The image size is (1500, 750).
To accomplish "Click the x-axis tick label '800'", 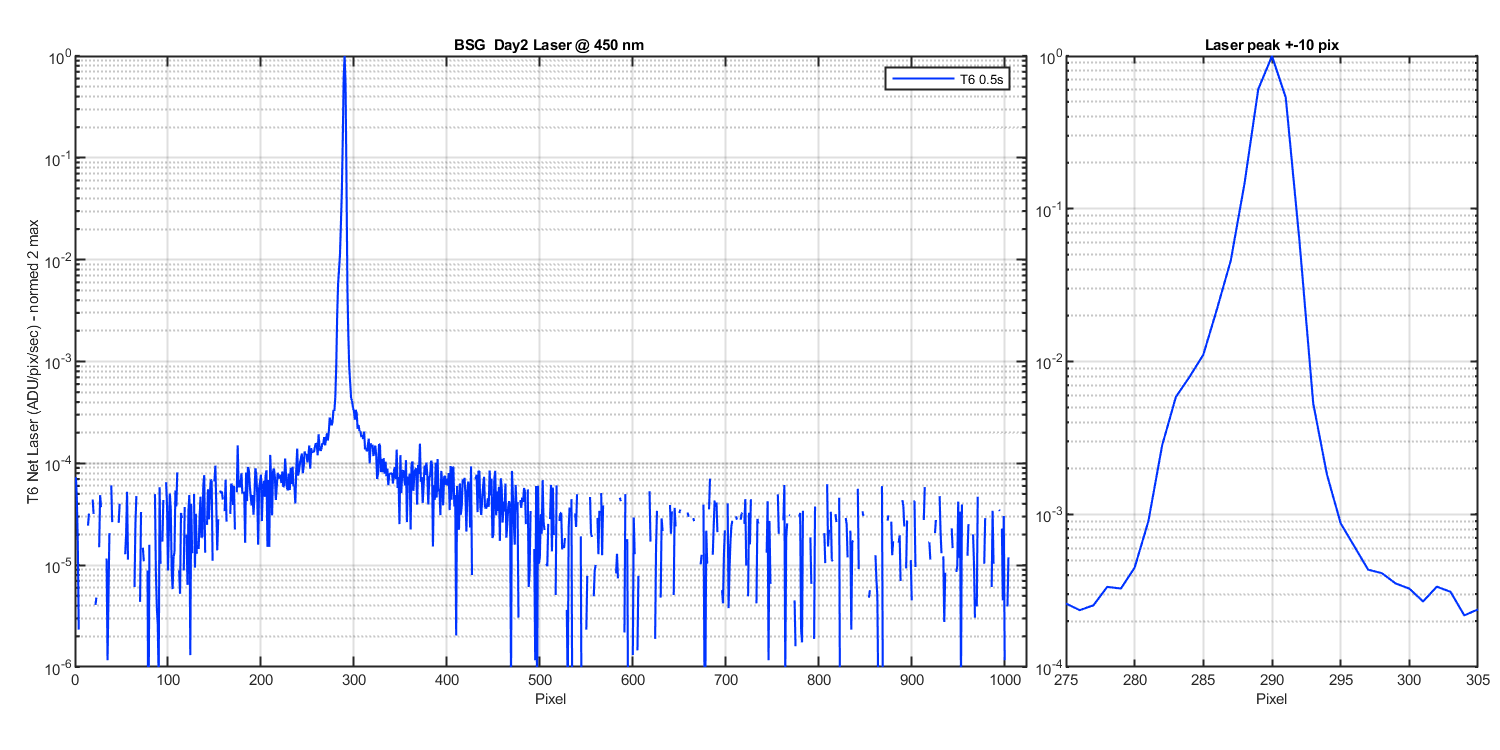I will pyautogui.click(x=819, y=680).
